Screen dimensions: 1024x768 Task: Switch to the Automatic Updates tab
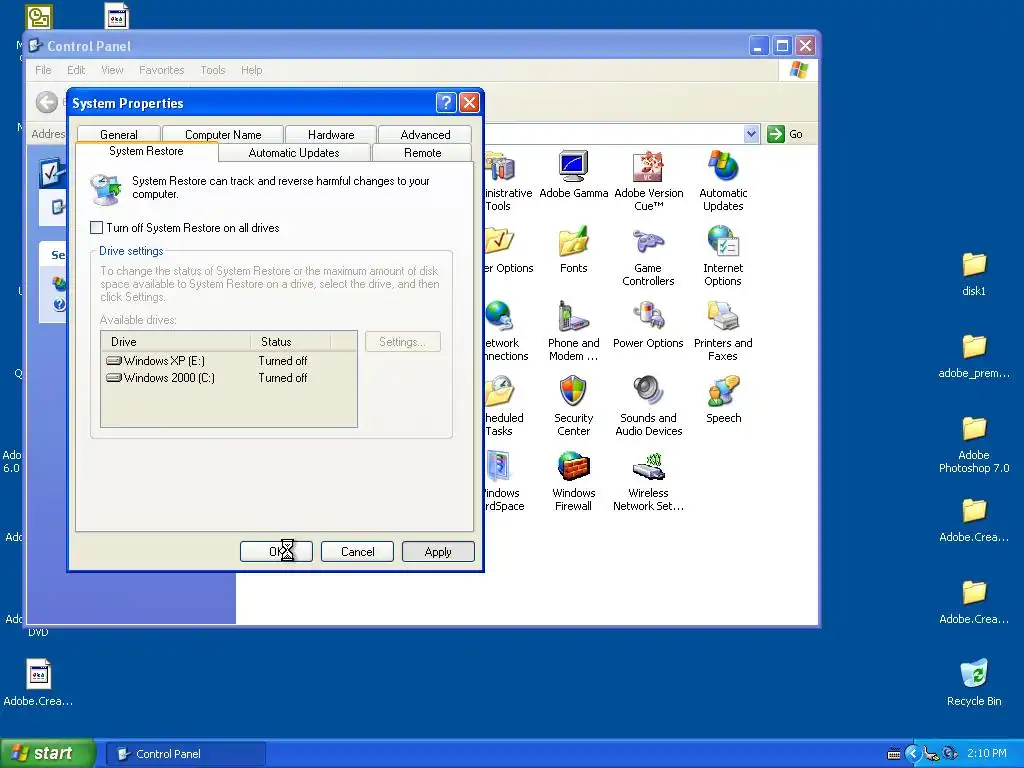[294, 153]
